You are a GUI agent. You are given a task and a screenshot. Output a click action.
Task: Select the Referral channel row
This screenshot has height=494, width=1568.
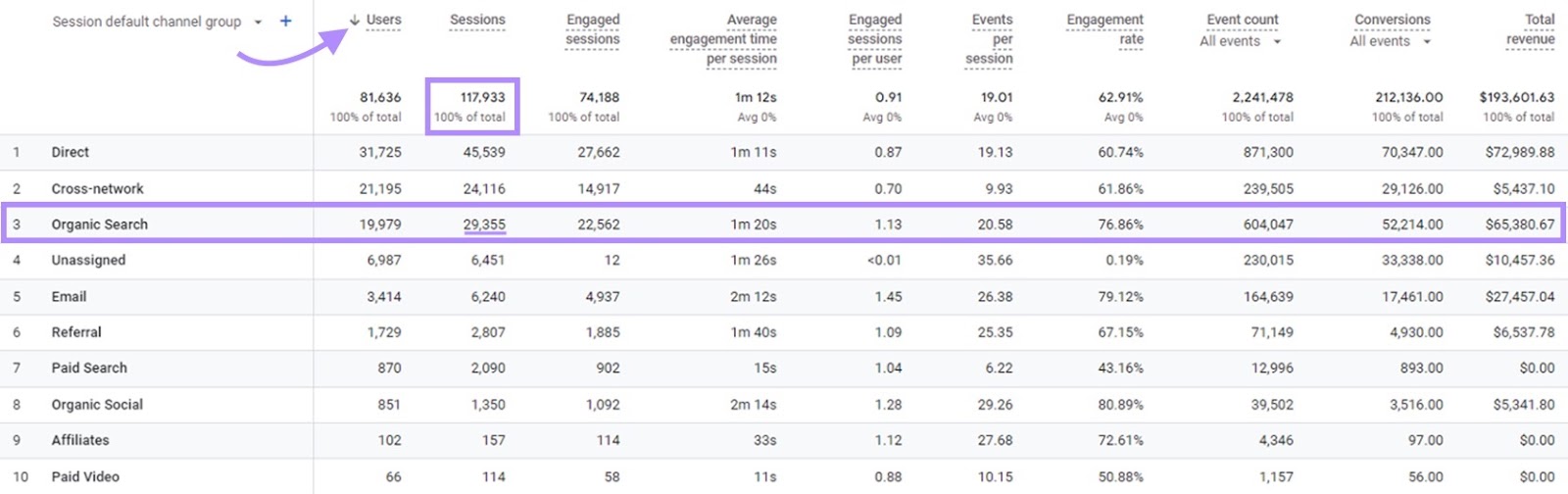coord(784,332)
